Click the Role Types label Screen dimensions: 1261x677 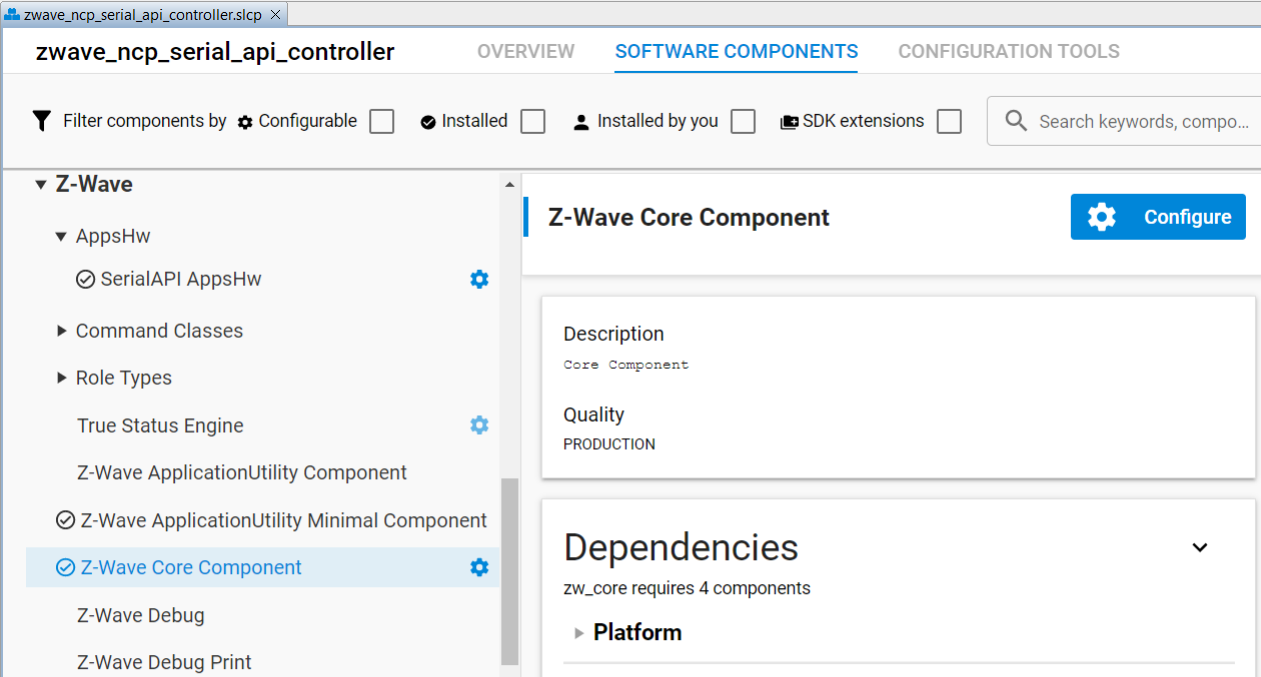click(x=124, y=378)
